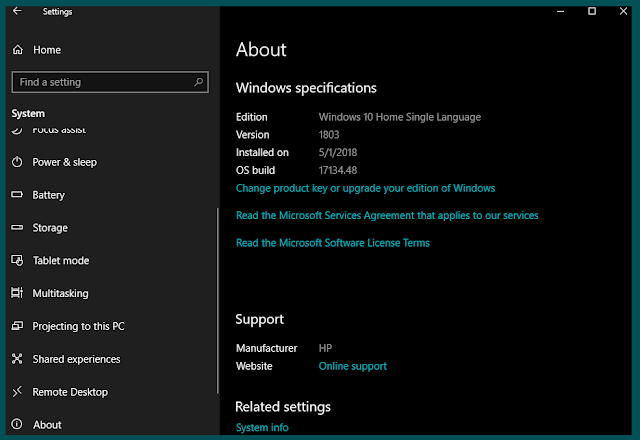Click the Remote Desktop icon
This screenshot has width=640, height=440.
coord(17,392)
